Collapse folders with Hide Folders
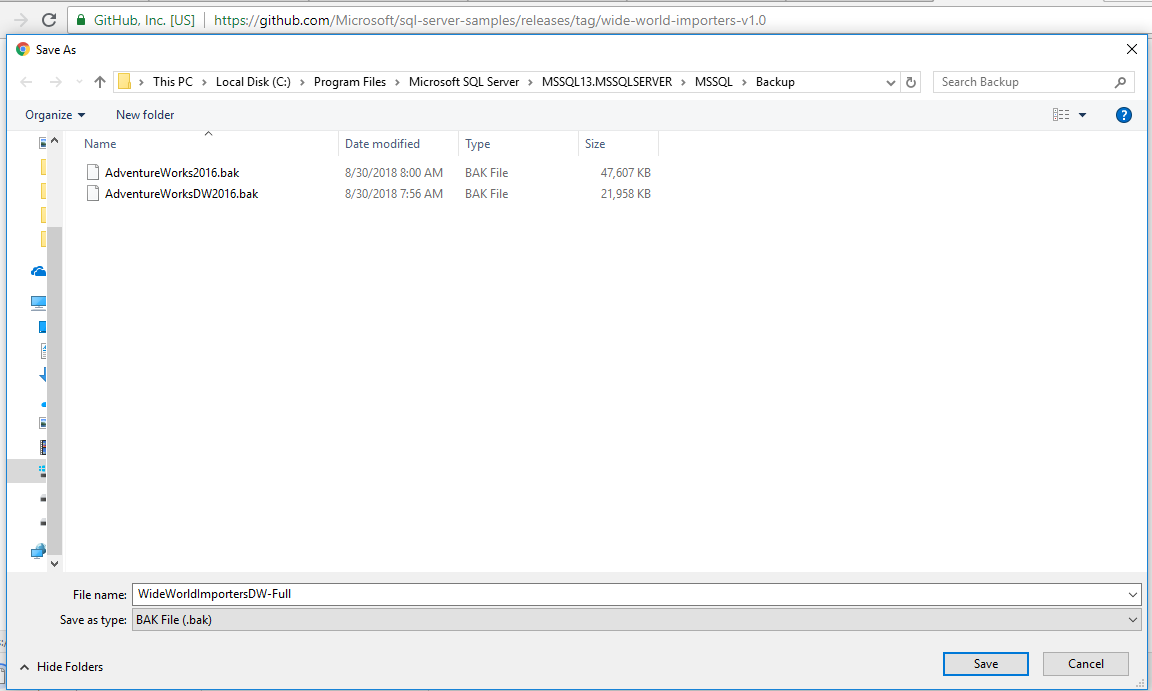The height and width of the screenshot is (691, 1152). (x=62, y=667)
